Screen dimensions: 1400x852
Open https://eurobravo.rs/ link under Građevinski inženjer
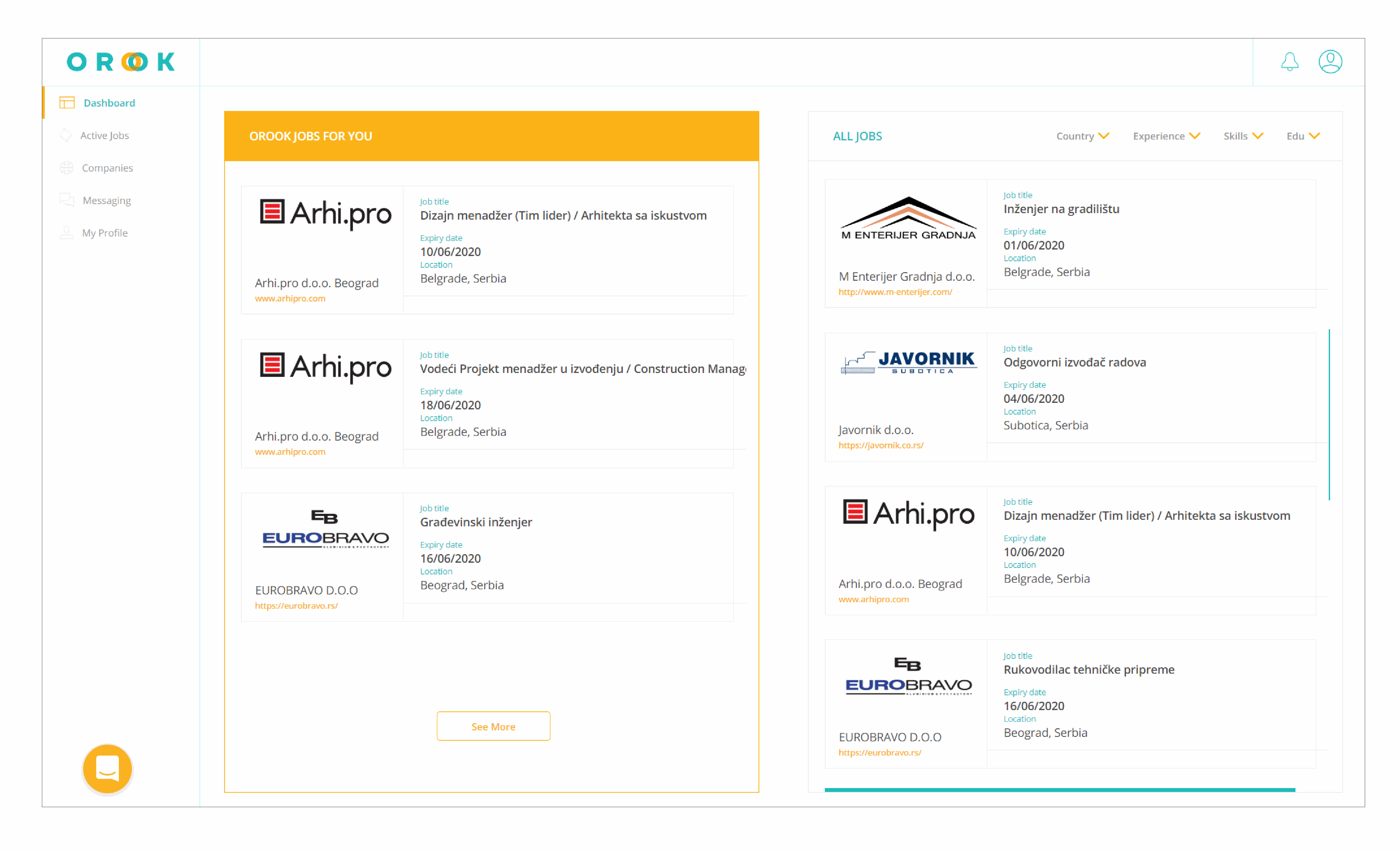[296, 606]
